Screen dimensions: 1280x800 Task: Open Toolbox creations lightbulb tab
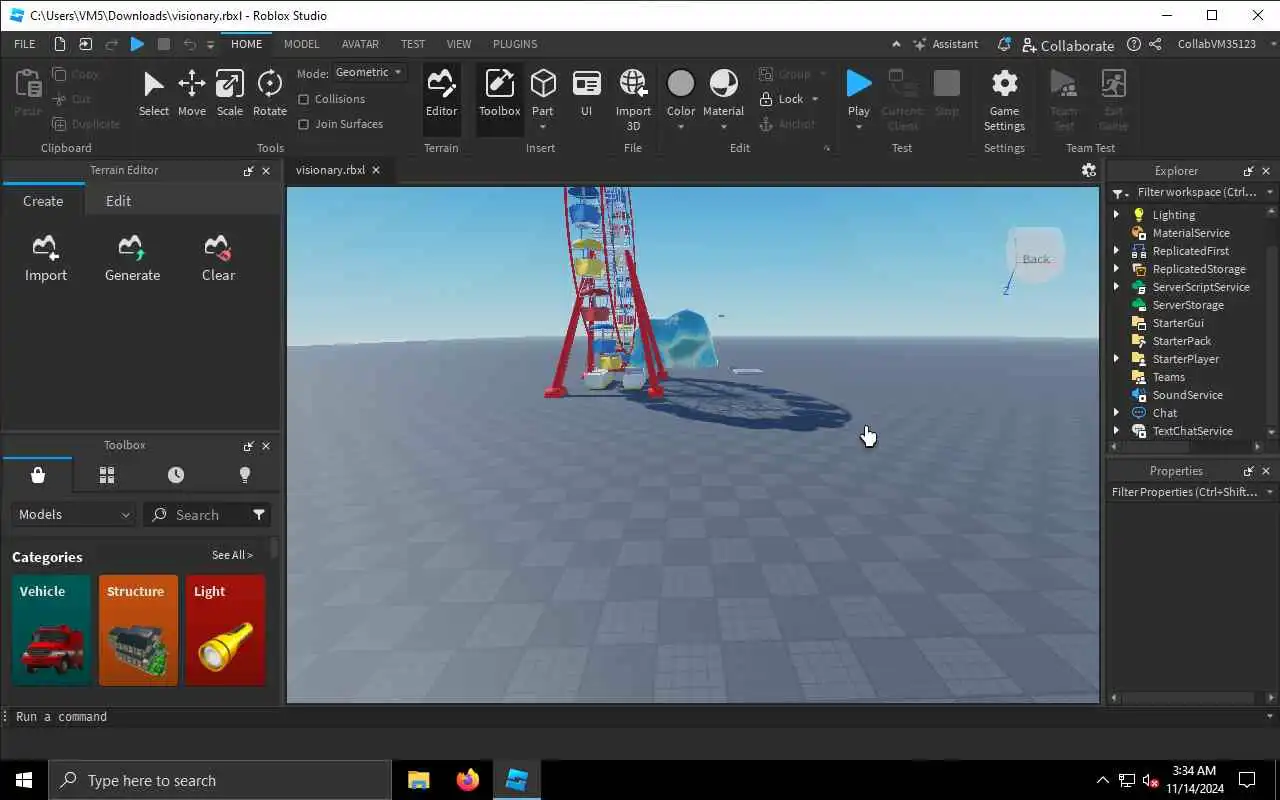coord(245,475)
